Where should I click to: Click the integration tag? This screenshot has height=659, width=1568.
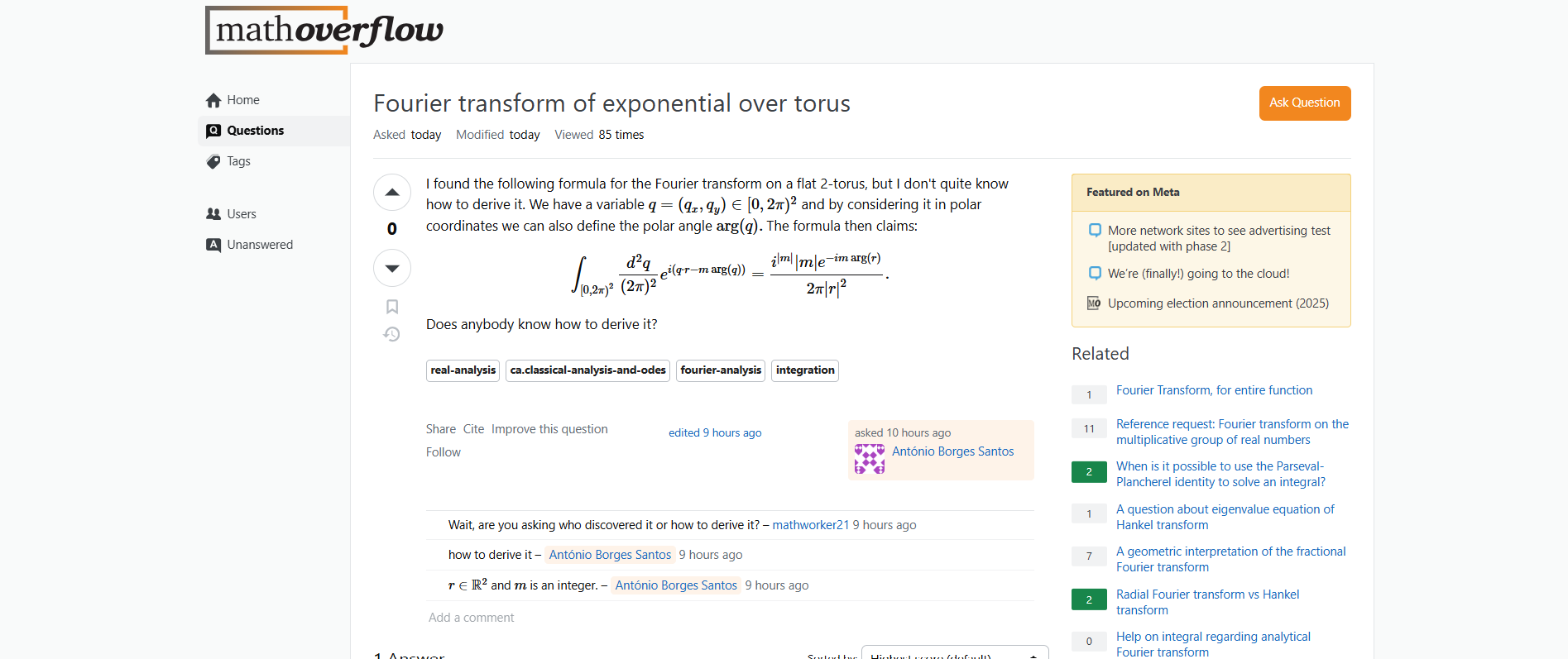(x=805, y=370)
